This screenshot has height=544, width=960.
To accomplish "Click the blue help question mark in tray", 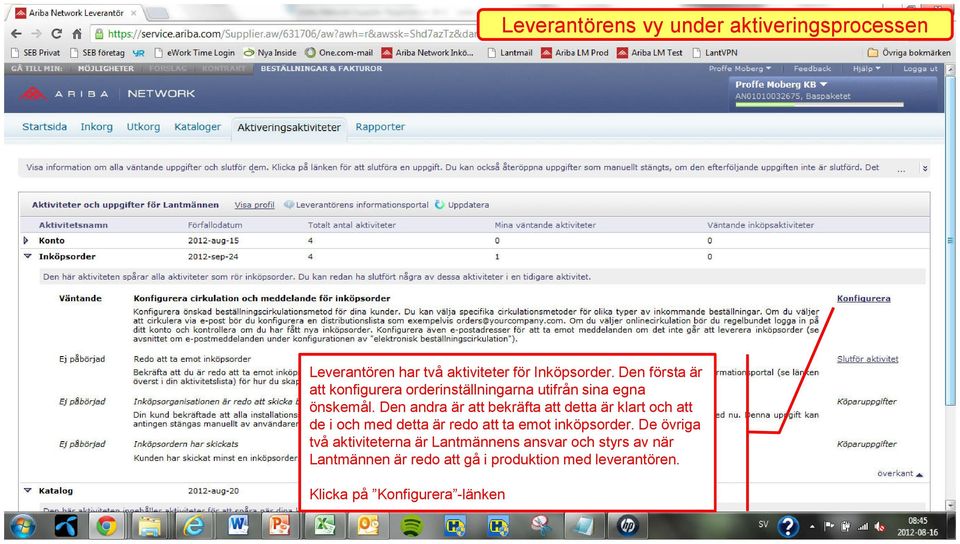I will coord(788,526).
